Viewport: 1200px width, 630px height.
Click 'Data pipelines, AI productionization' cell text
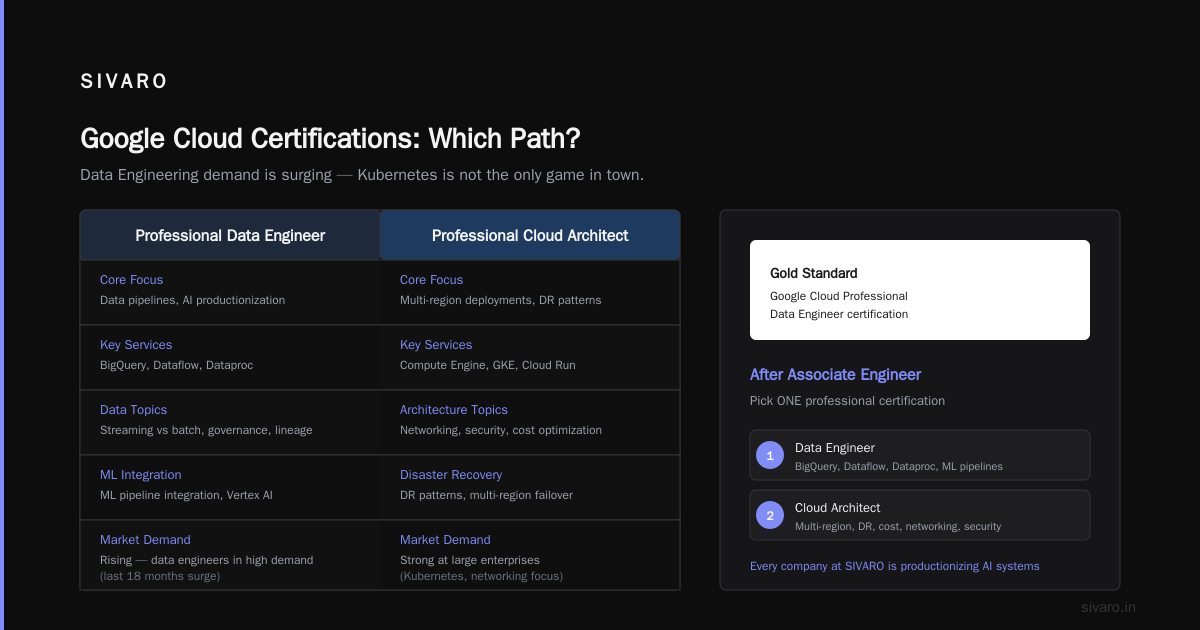tap(192, 300)
